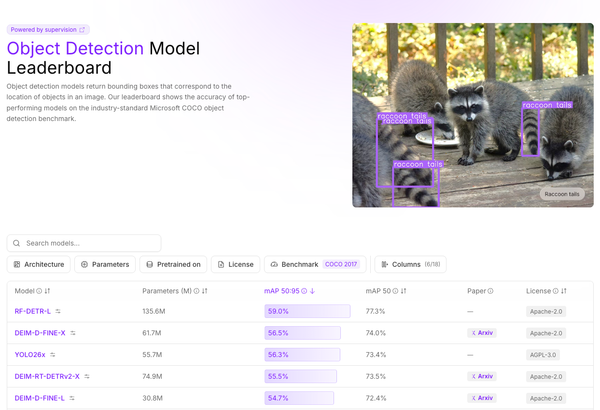The width and height of the screenshot is (600, 410).
Task: Open the Architecture filter dropdown
Action: (x=39, y=264)
